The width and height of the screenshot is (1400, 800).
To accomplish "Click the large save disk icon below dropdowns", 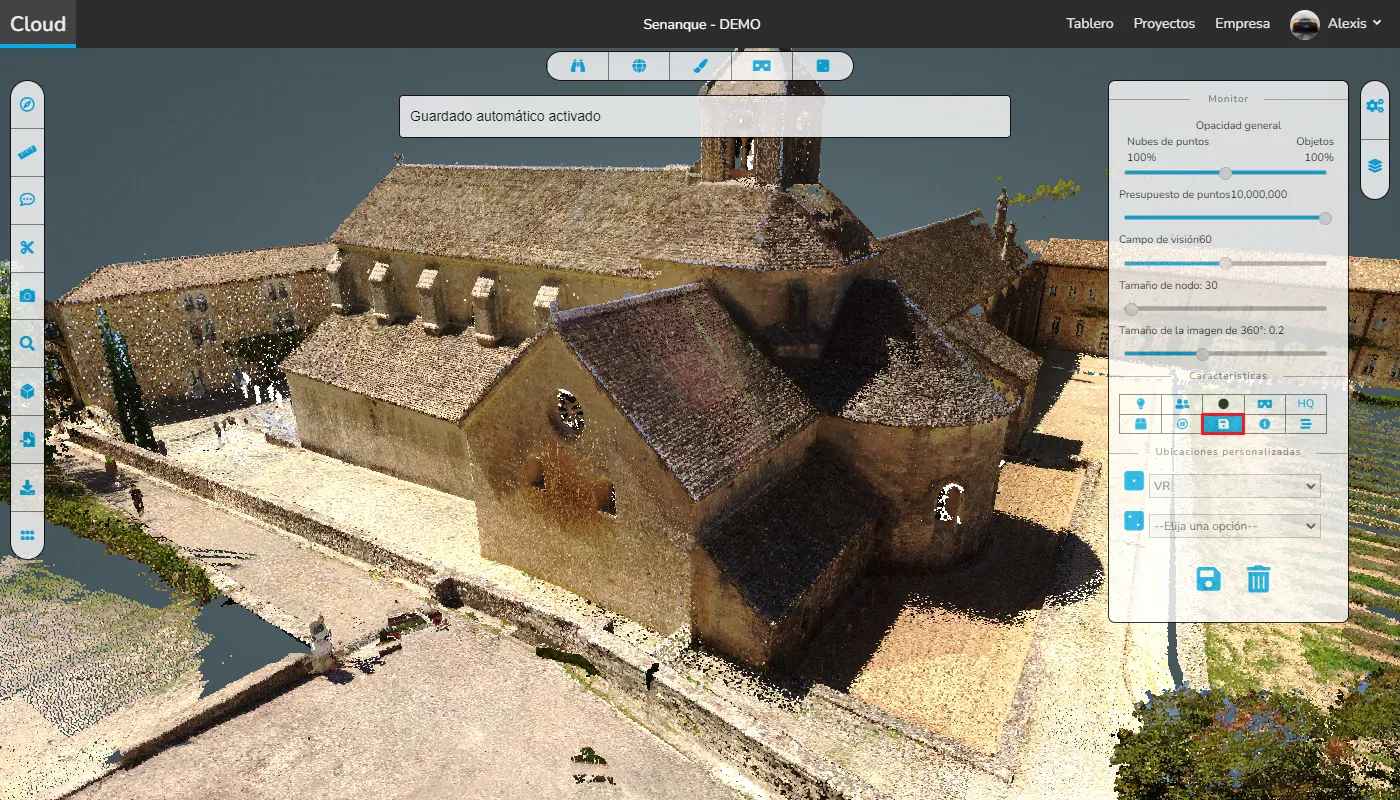I will tap(1208, 579).
